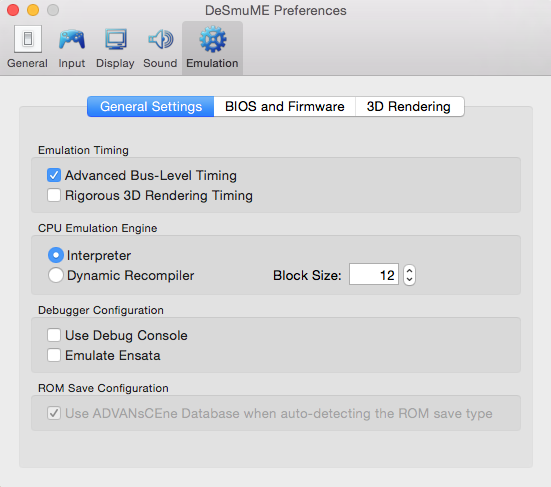Select the General Settings tab
The image size is (551, 487).
tap(150, 106)
